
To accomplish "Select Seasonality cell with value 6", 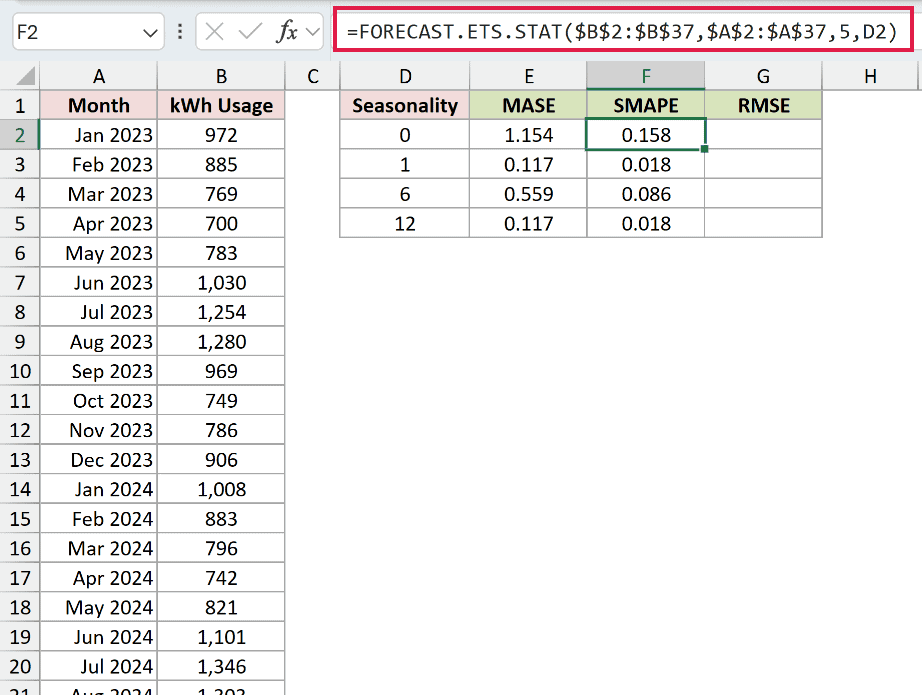I will click(x=405, y=194).
